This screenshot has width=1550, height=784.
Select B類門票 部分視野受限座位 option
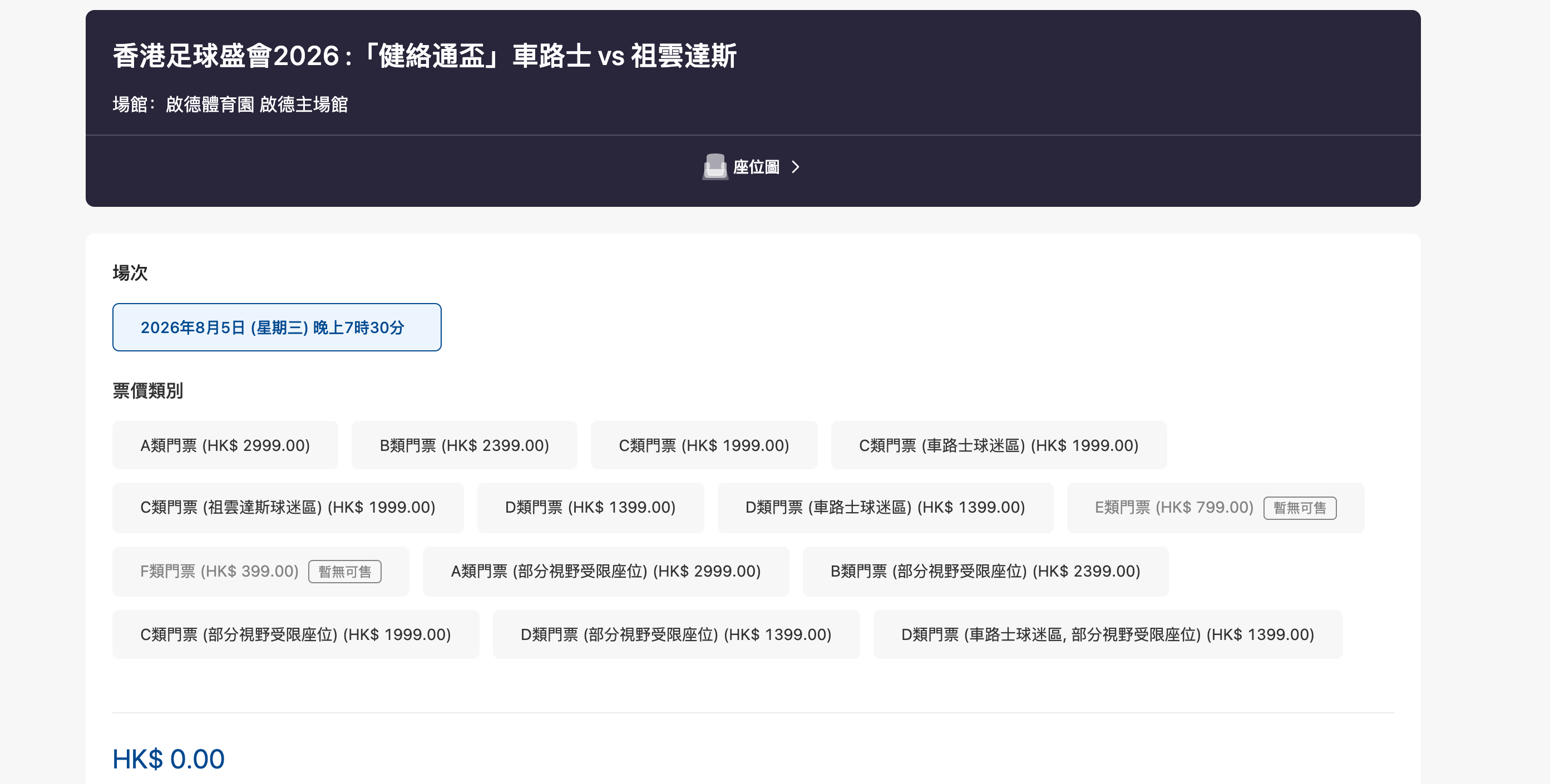click(x=986, y=571)
